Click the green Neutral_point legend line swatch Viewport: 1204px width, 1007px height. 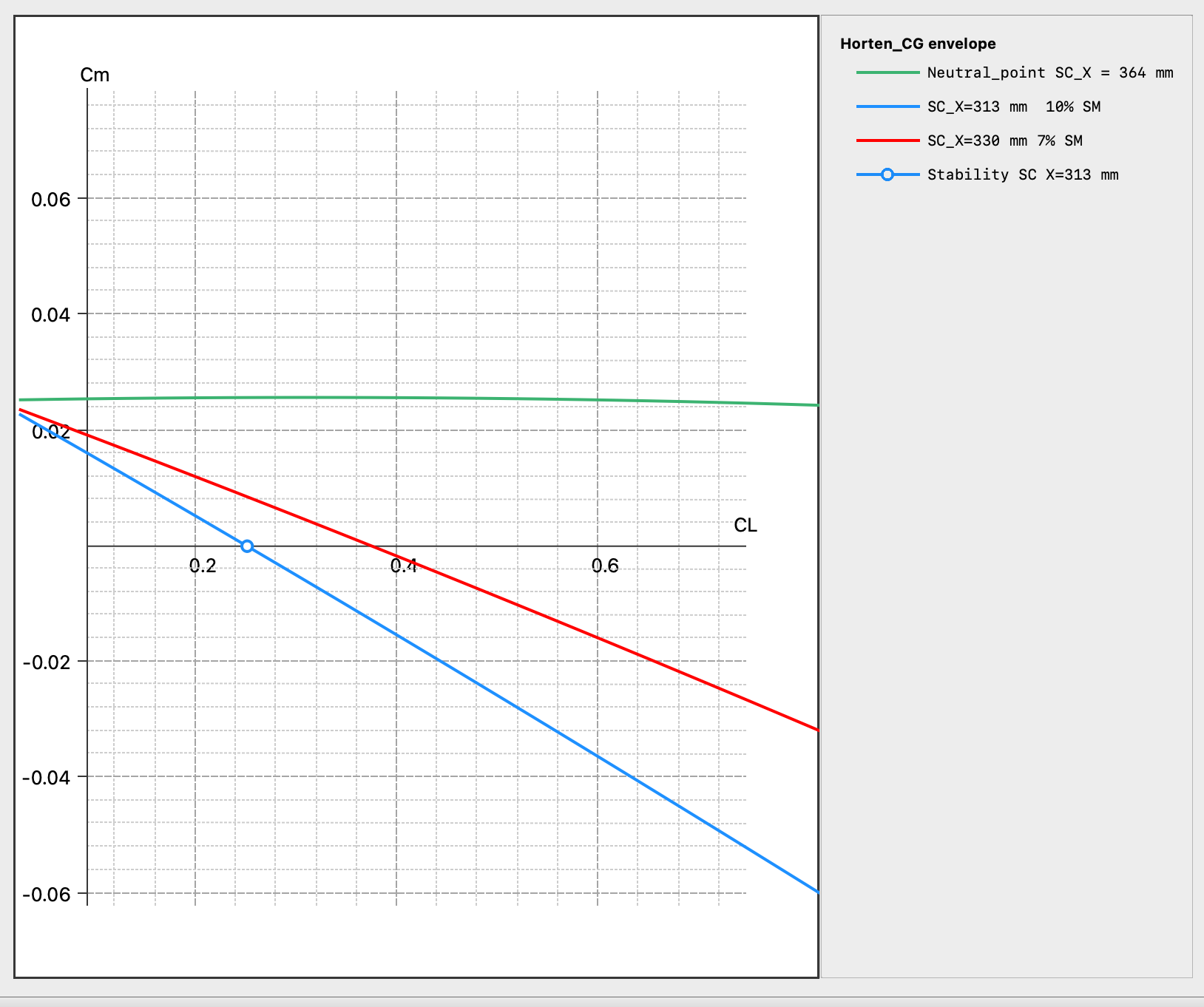(x=887, y=72)
